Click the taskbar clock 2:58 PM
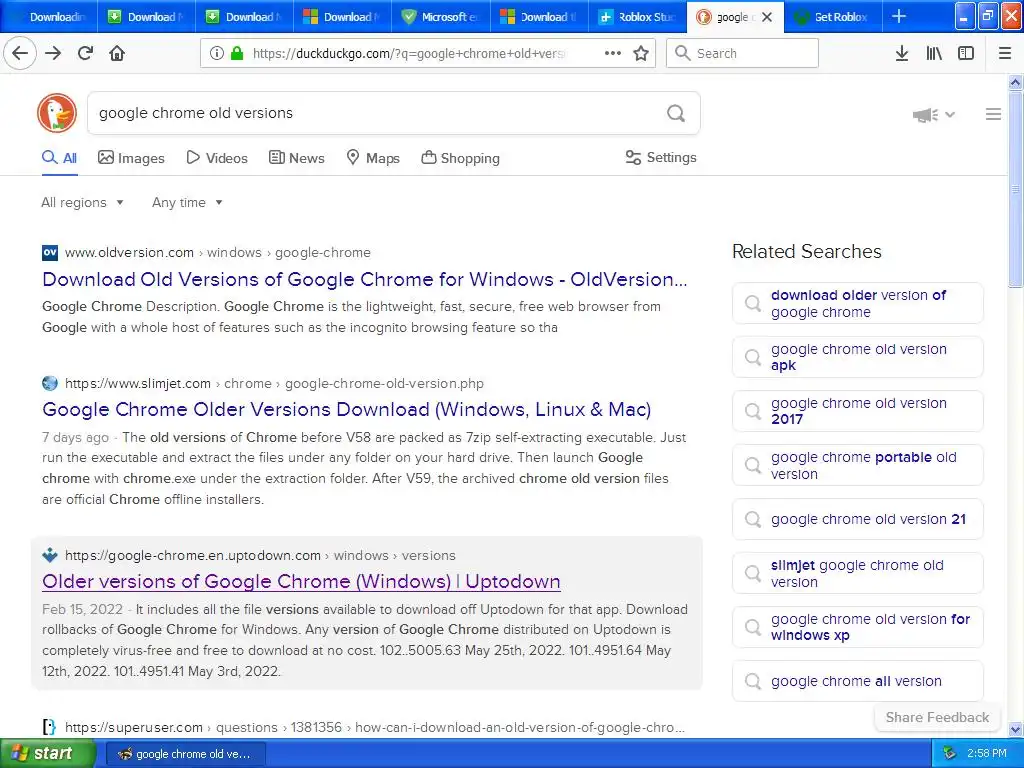 click(987, 754)
